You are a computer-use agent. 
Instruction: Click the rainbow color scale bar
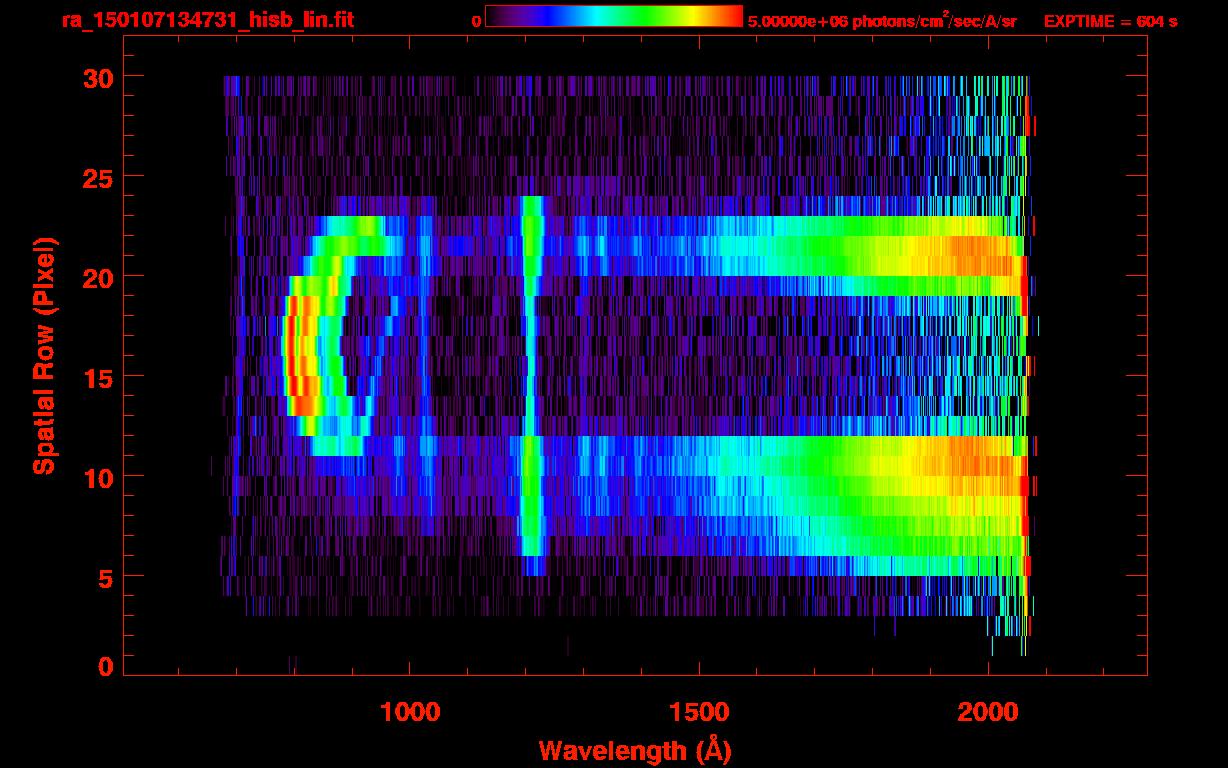pos(614,17)
